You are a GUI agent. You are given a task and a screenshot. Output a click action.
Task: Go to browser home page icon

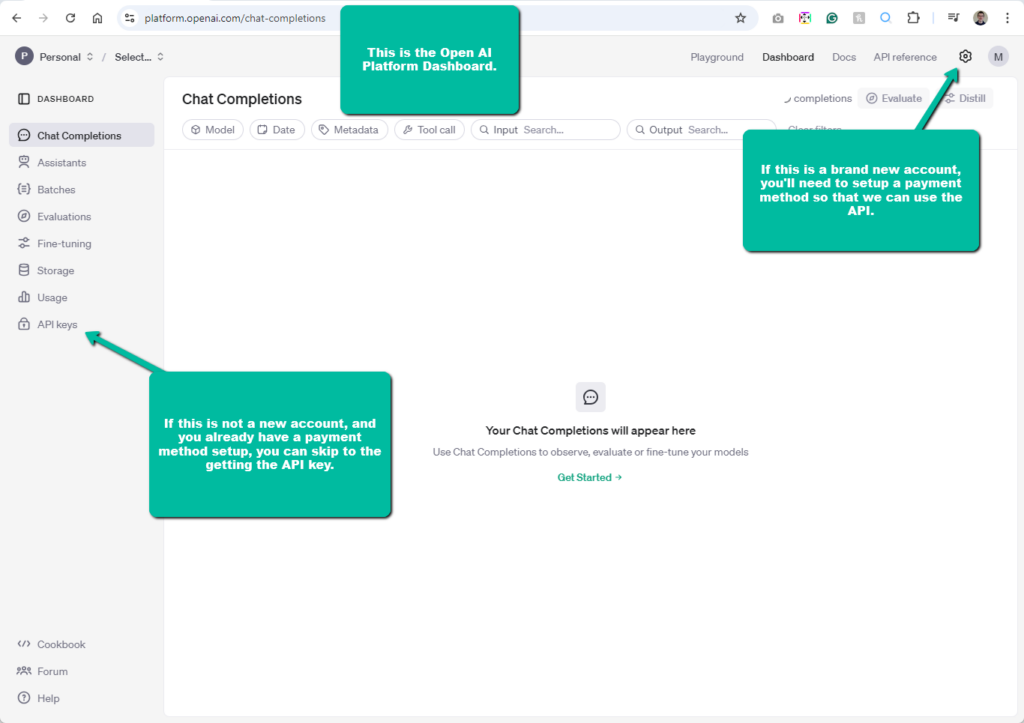pos(97,18)
